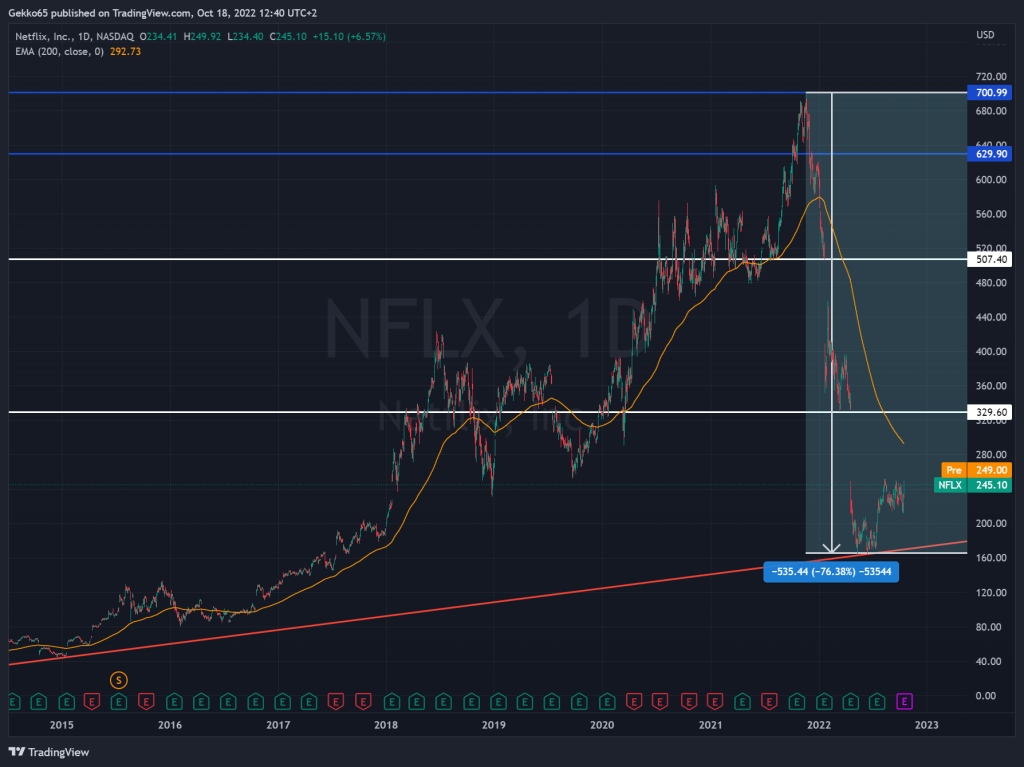Viewport: 1024px width, 767px height.
Task: Click the 2020 label on time axis
Action: [x=601, y=724]
